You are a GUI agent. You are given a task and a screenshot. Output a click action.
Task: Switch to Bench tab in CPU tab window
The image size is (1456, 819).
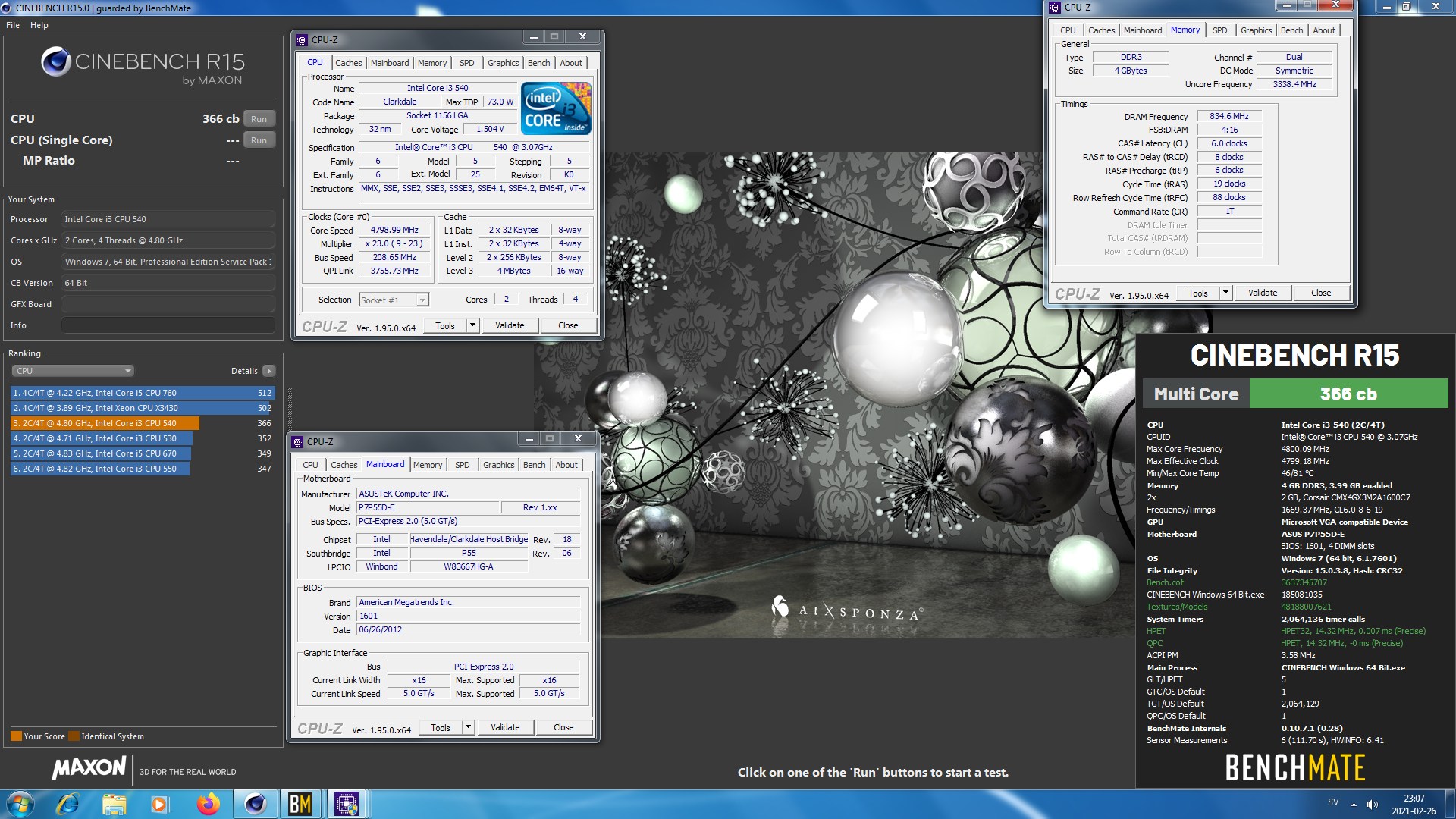tap(539, 63)
